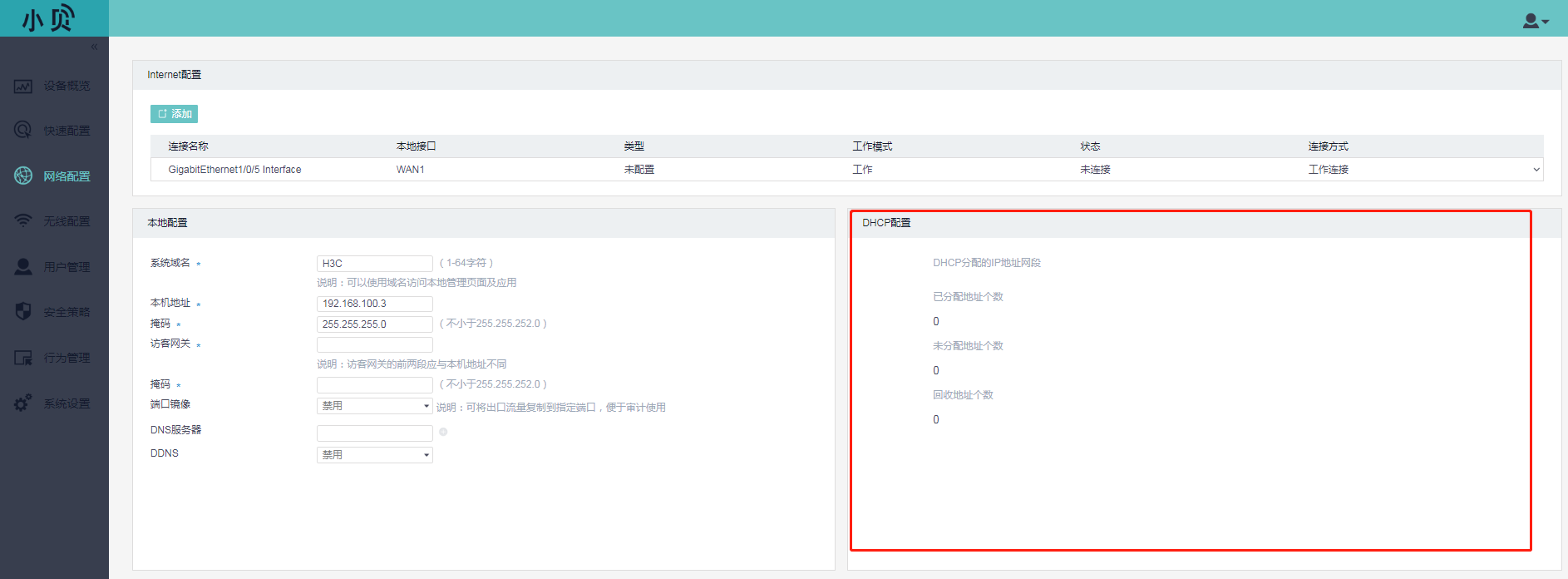The height and width of the screenshot is (579, 1568).
Task: Click the 连接方式 column header
Action: click(x=1329, y=146)
